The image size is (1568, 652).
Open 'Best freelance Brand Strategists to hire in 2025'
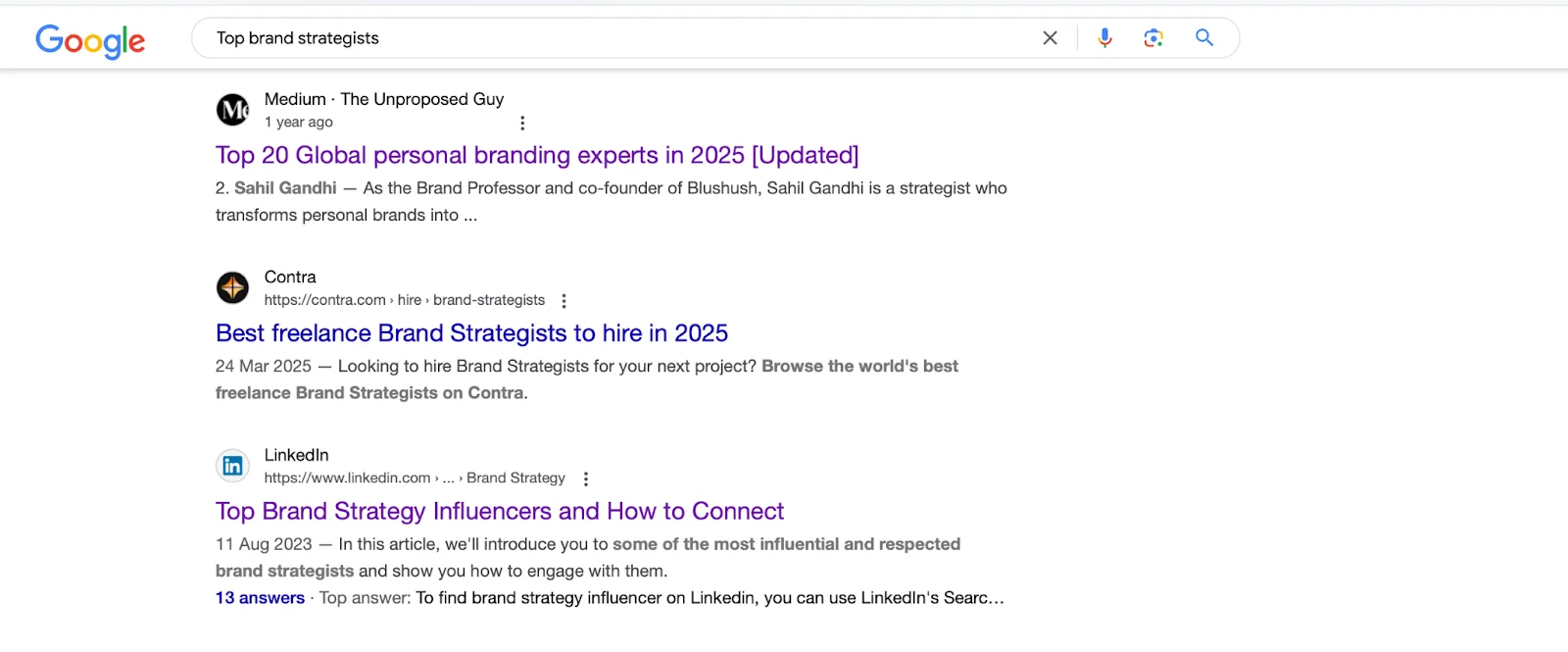(471, 333)
